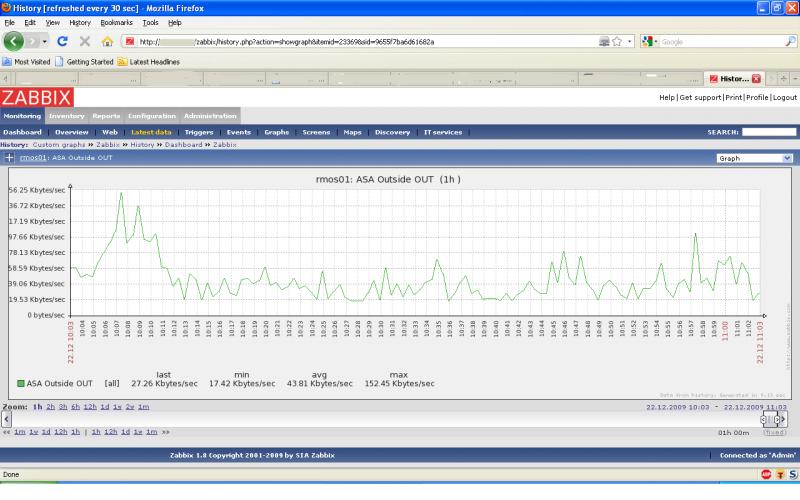Go to the Firefox home page icon
800x500 pixels.
pos(107,42)
